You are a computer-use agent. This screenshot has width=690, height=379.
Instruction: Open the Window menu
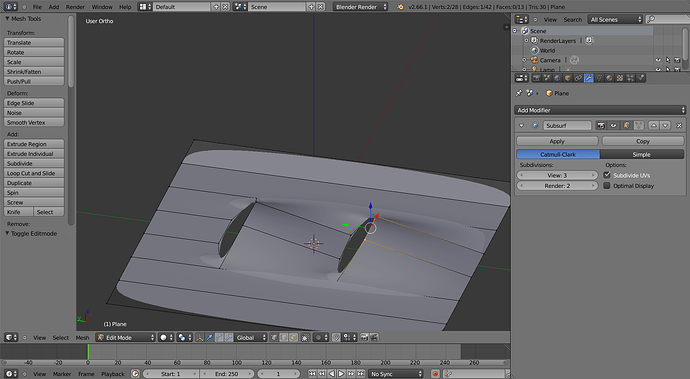102,7
